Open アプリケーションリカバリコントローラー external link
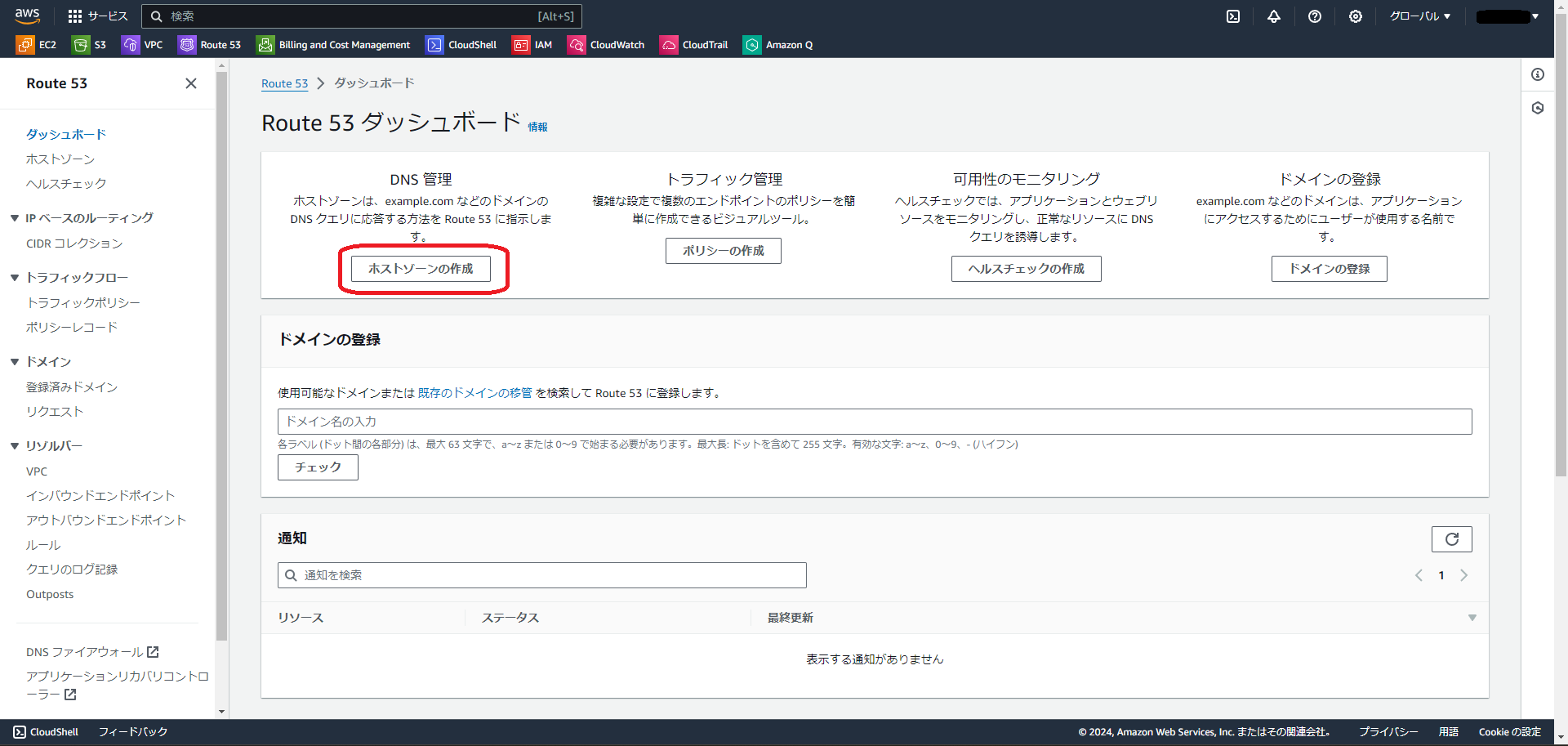 118,686
